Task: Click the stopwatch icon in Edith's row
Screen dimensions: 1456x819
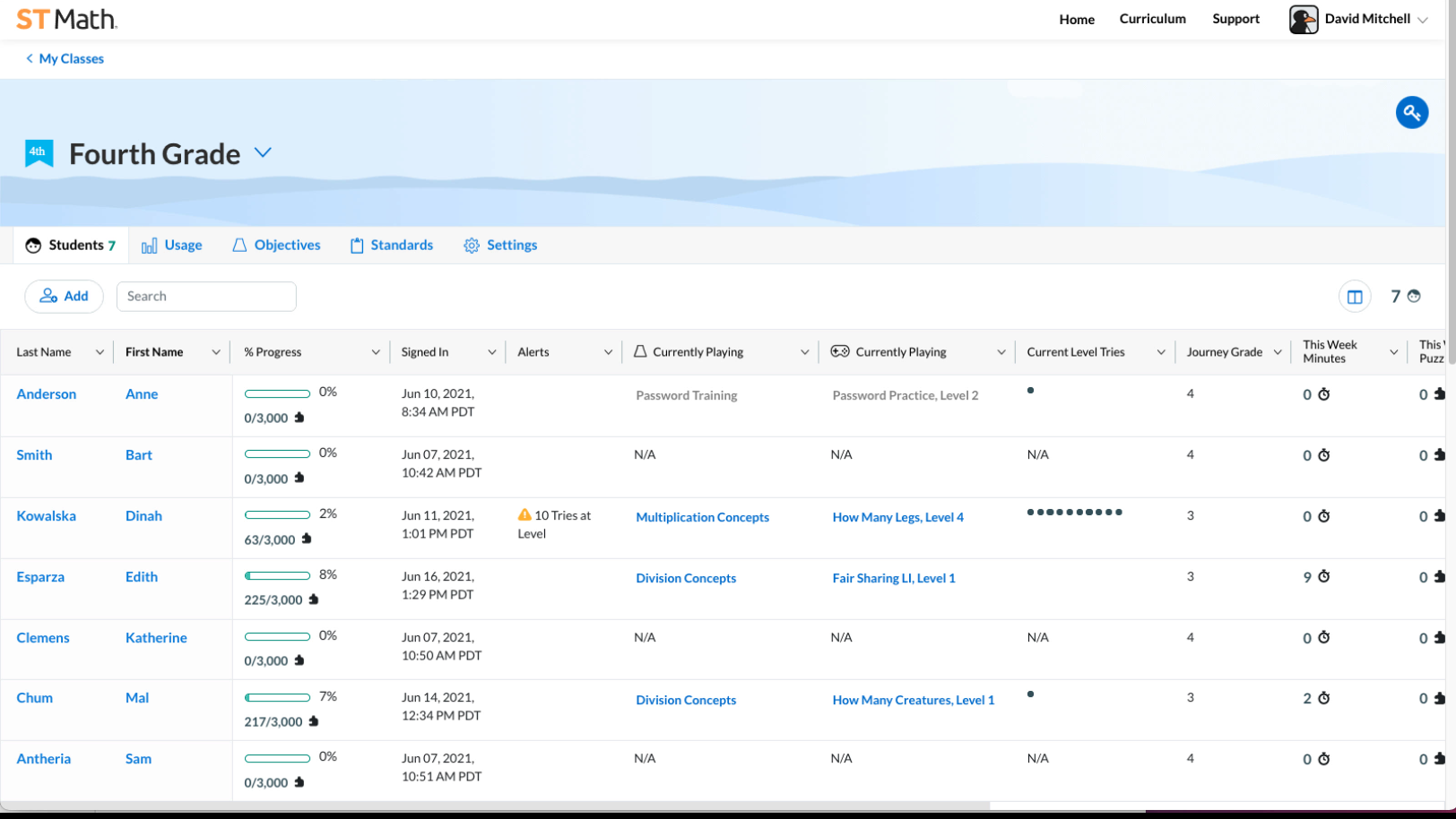Action: pyautogui.click(x=1323, y=576)
